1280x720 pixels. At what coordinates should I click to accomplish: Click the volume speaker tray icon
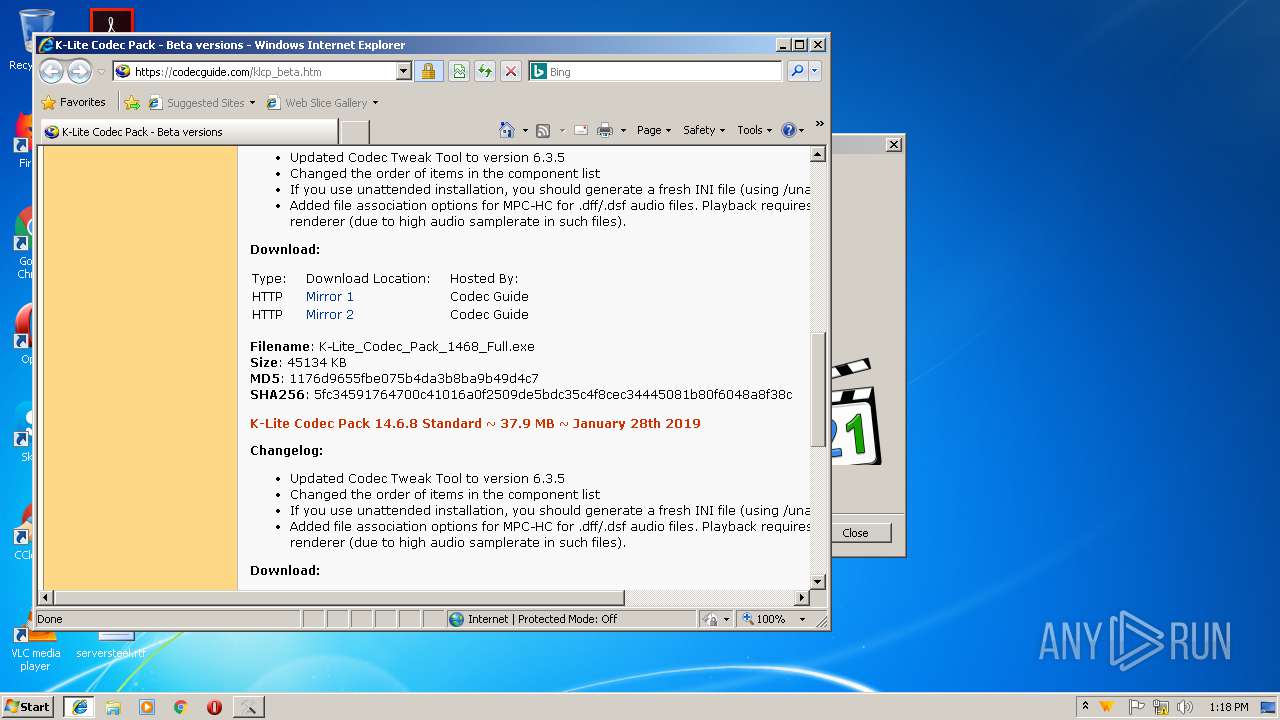(1185, 707)
